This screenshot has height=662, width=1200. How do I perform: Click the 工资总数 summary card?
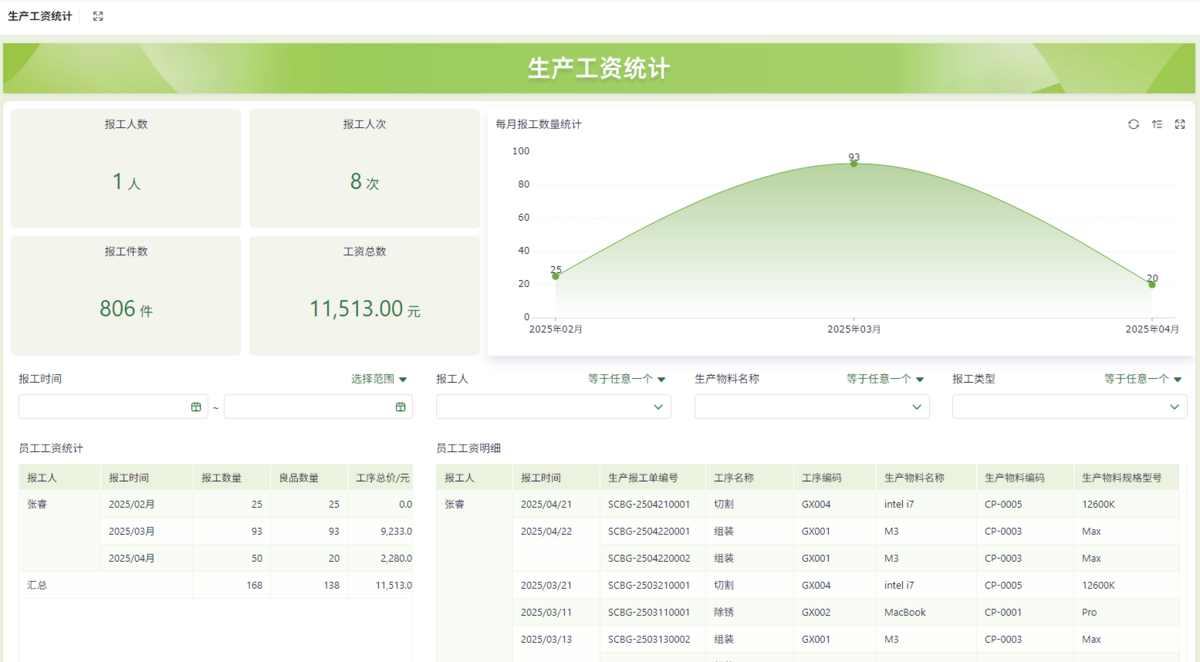tap(364, 296)
